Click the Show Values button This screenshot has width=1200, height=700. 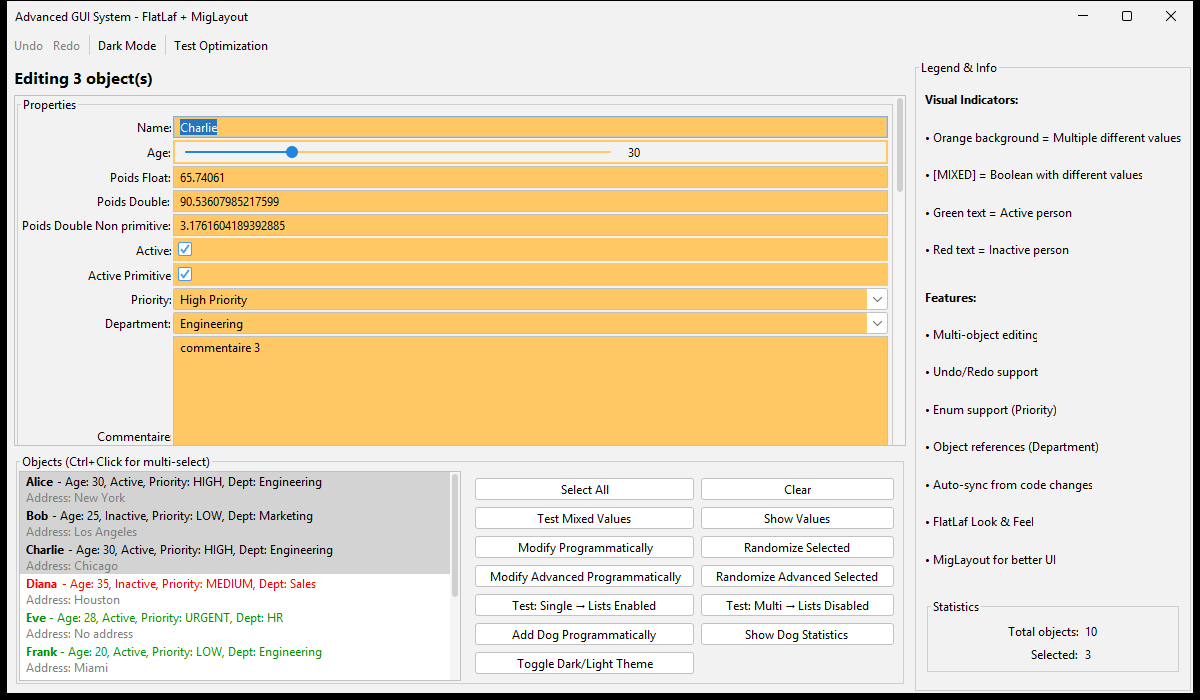pyautogui.click(x=797, y=519)
